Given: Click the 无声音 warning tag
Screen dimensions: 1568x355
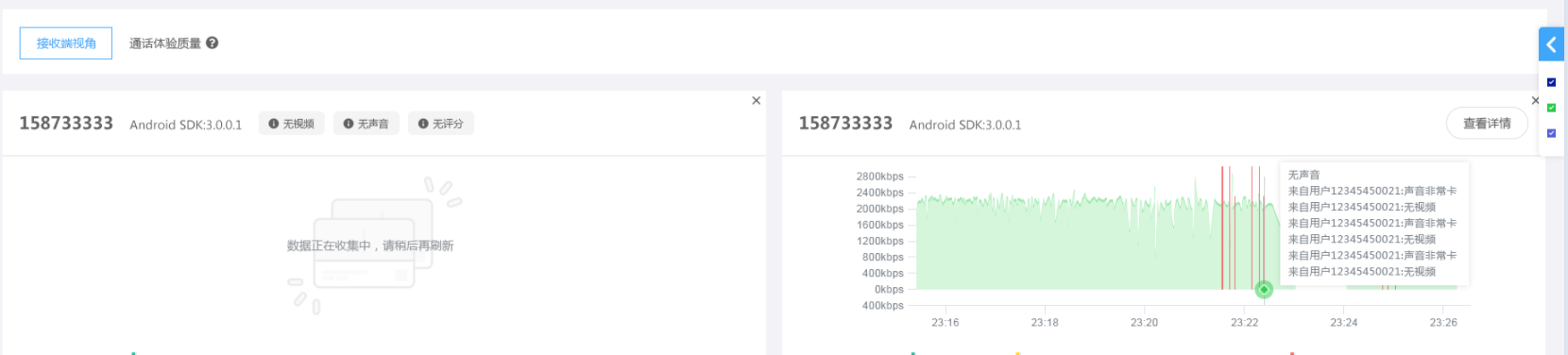Looking at the screenshot, I should click(366, 124).
